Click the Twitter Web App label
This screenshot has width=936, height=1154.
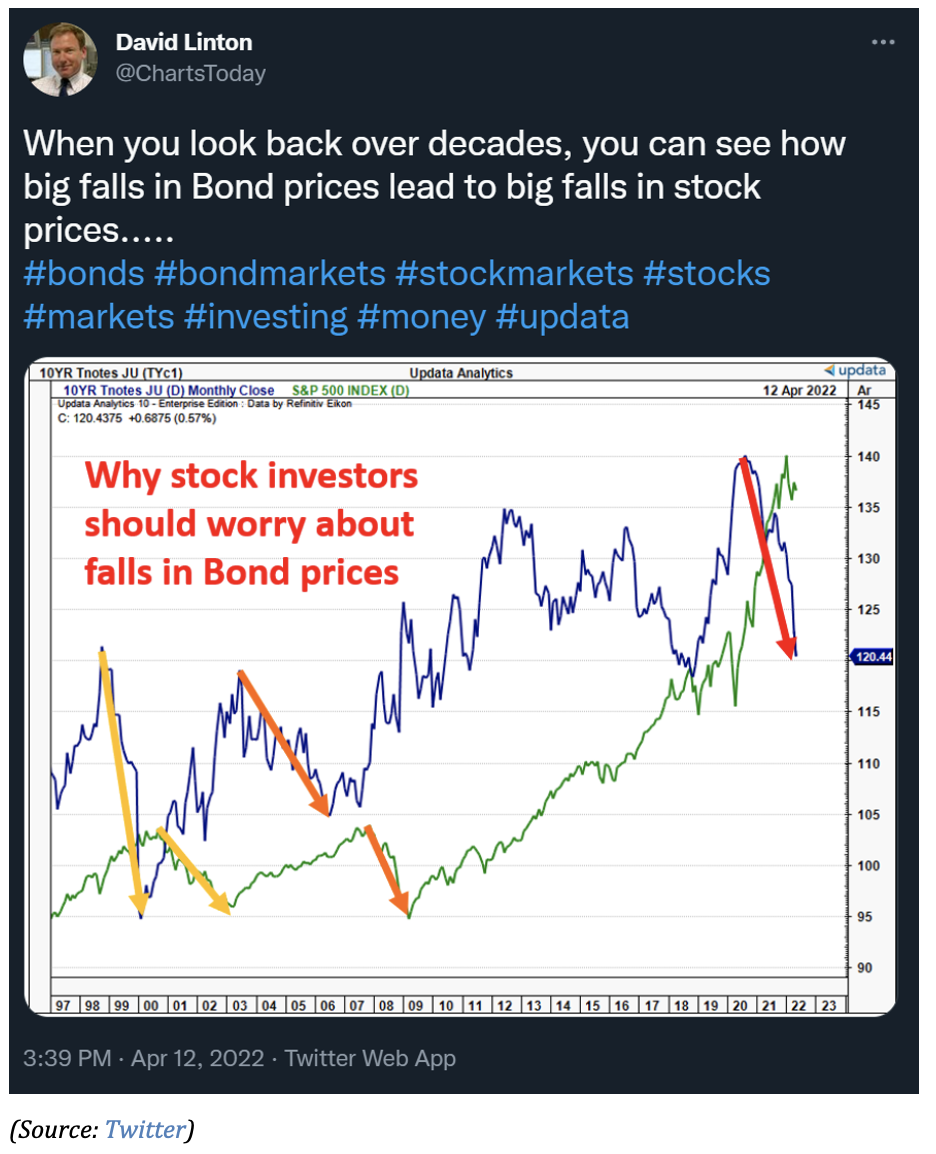click(370, 1058)
